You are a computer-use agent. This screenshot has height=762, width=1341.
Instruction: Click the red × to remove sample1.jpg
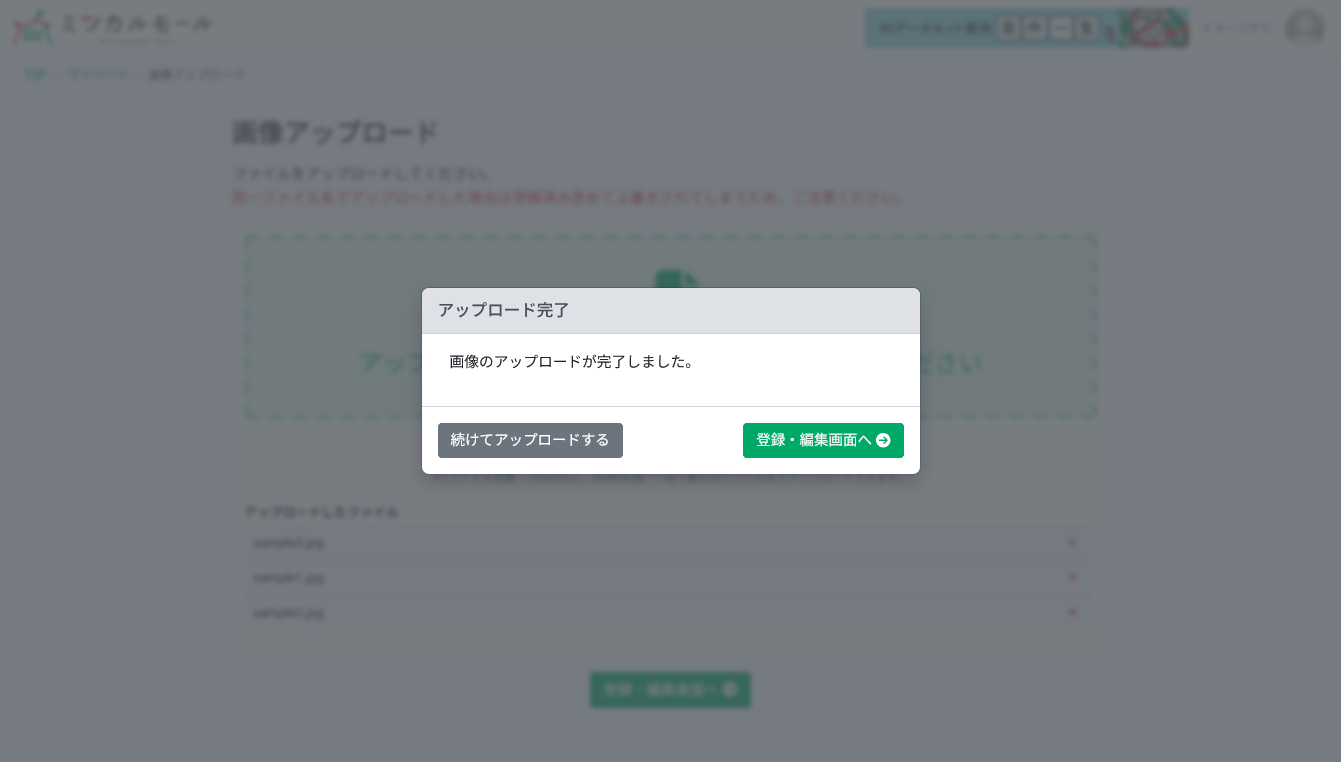(x=1072, y=577)
